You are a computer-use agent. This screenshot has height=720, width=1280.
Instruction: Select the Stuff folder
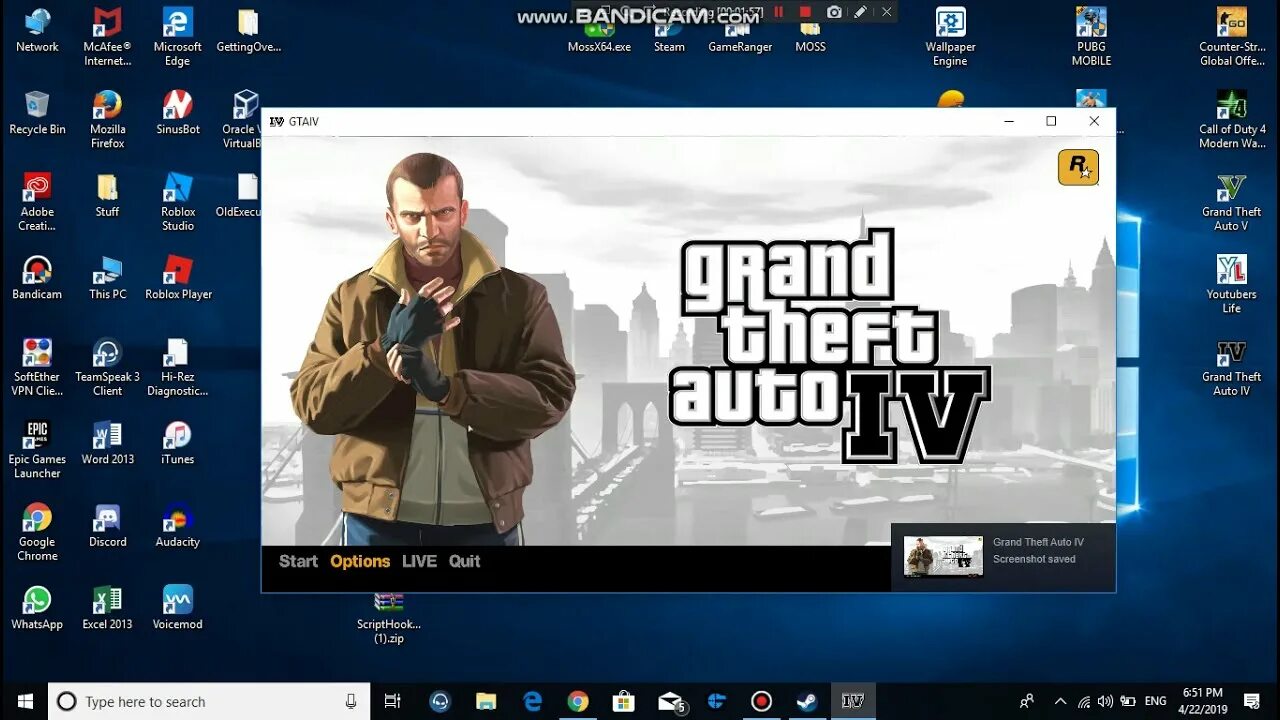click(107, 195)
